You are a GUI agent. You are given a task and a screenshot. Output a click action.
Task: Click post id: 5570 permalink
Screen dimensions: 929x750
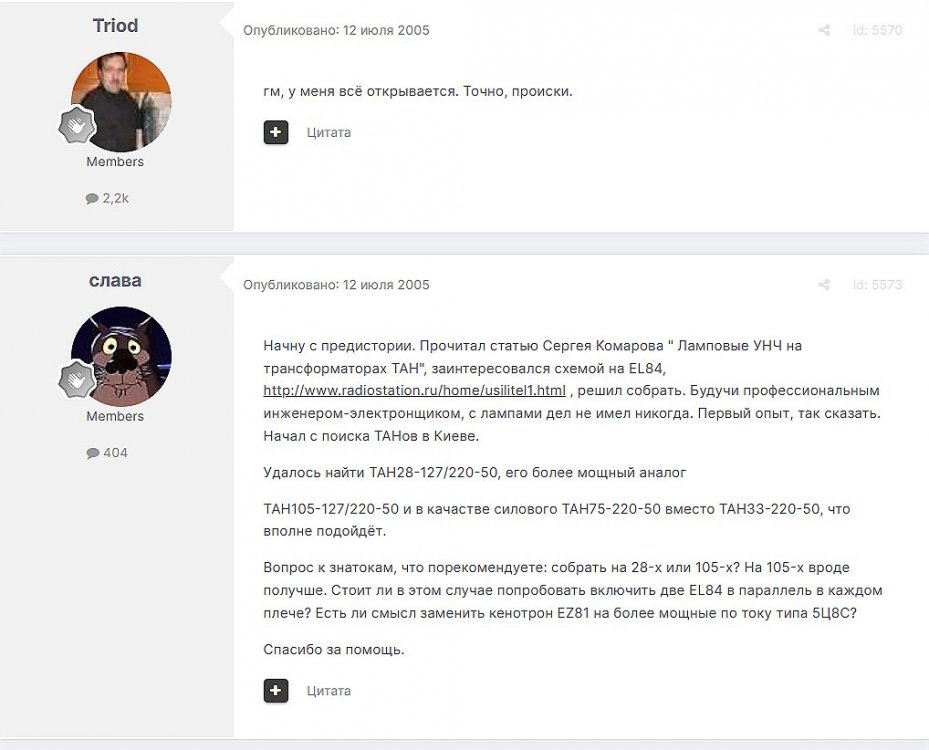pyautogui.click(x=877, y=30)
